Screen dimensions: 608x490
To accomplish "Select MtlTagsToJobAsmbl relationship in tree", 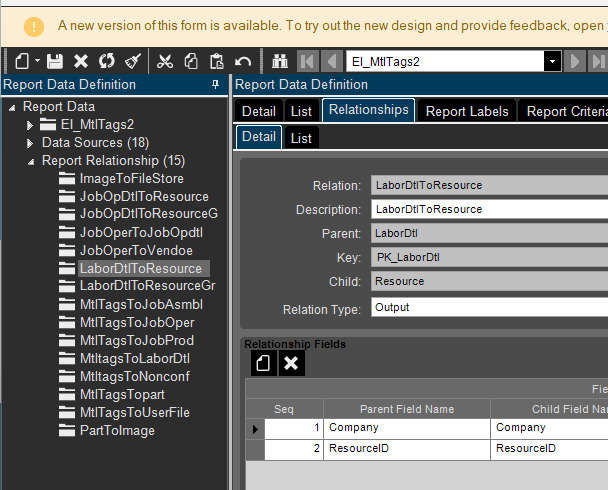I will [141, 304].
